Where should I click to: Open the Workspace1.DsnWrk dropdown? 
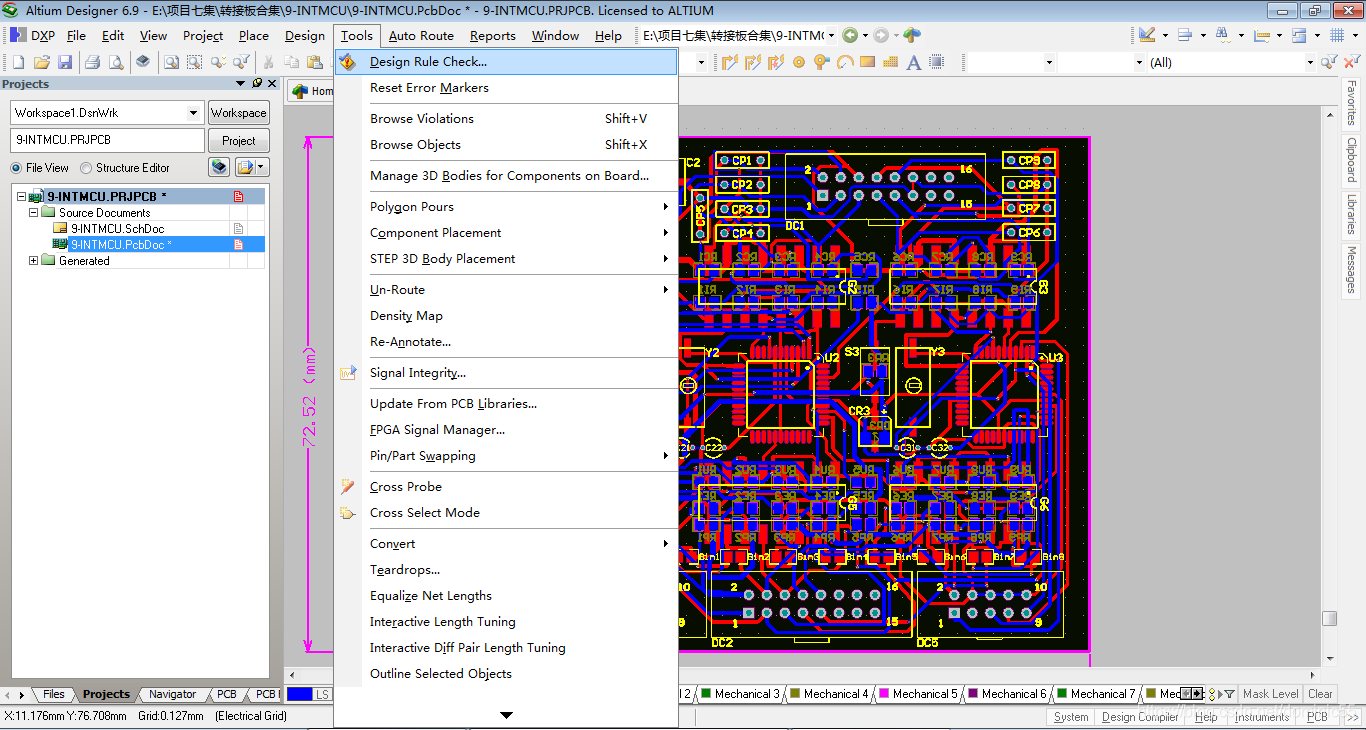(194, 113)
